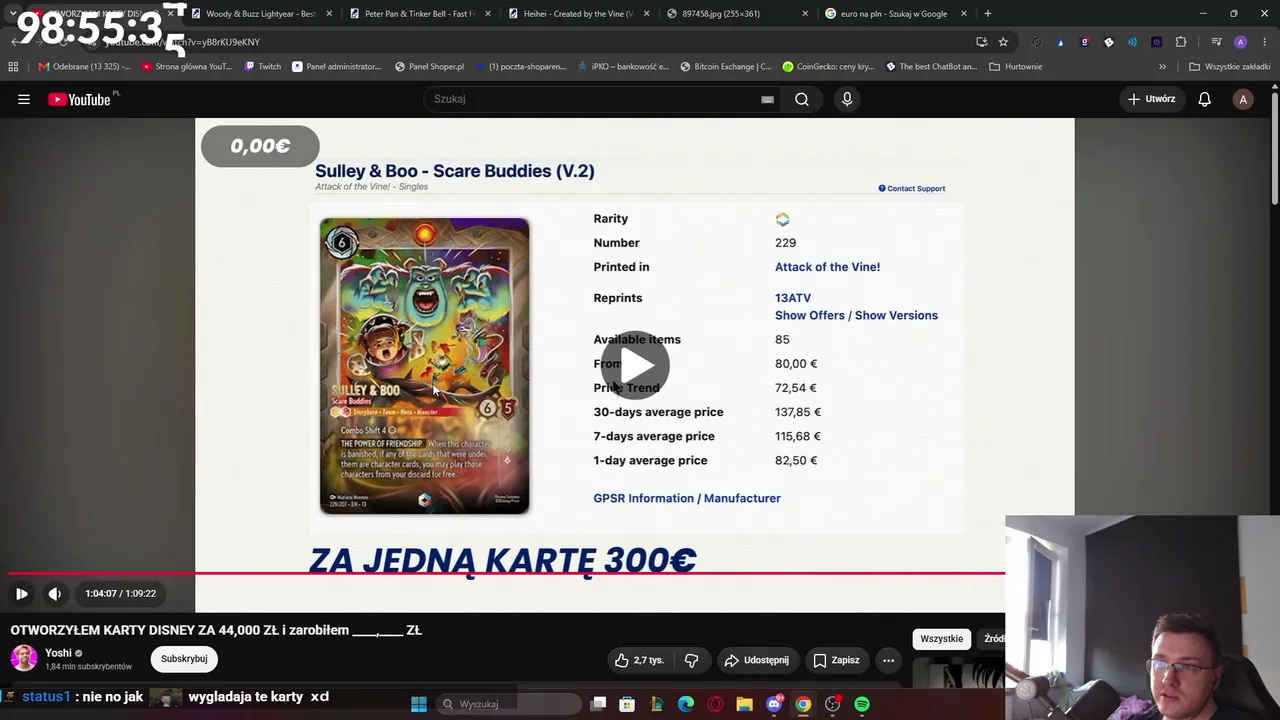Open the Panel administrator bookmark

pos(336,67)
